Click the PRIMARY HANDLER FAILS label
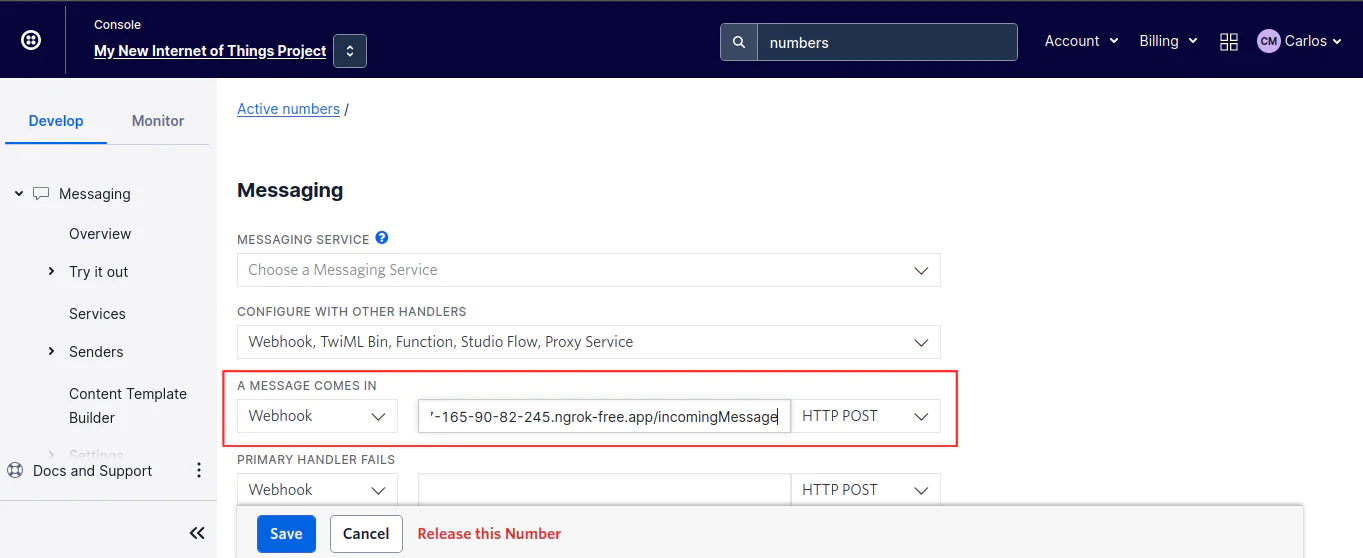This screenshot has height=558, width=1363. coord(316,460)
